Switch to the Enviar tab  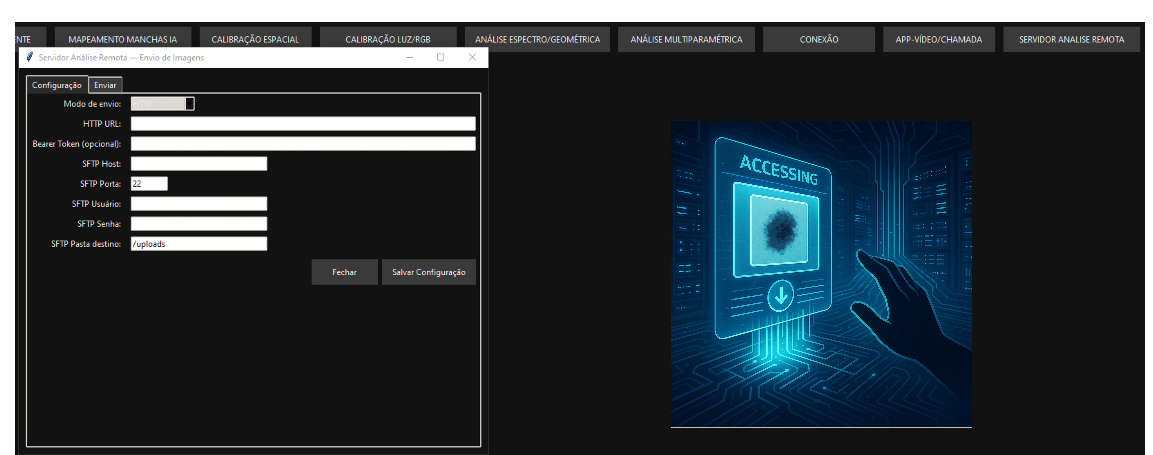pyautogui.click(x=105, y=85)
